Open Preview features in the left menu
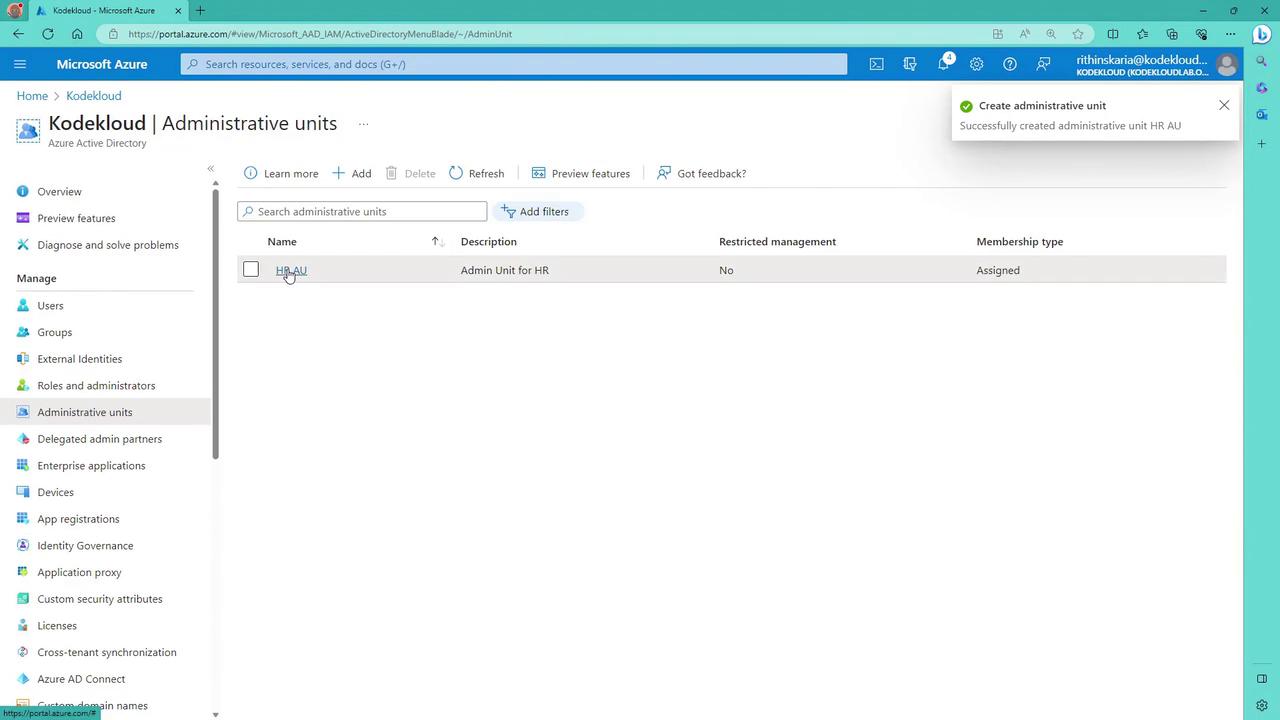The image size is (1280, 720). 76,218
